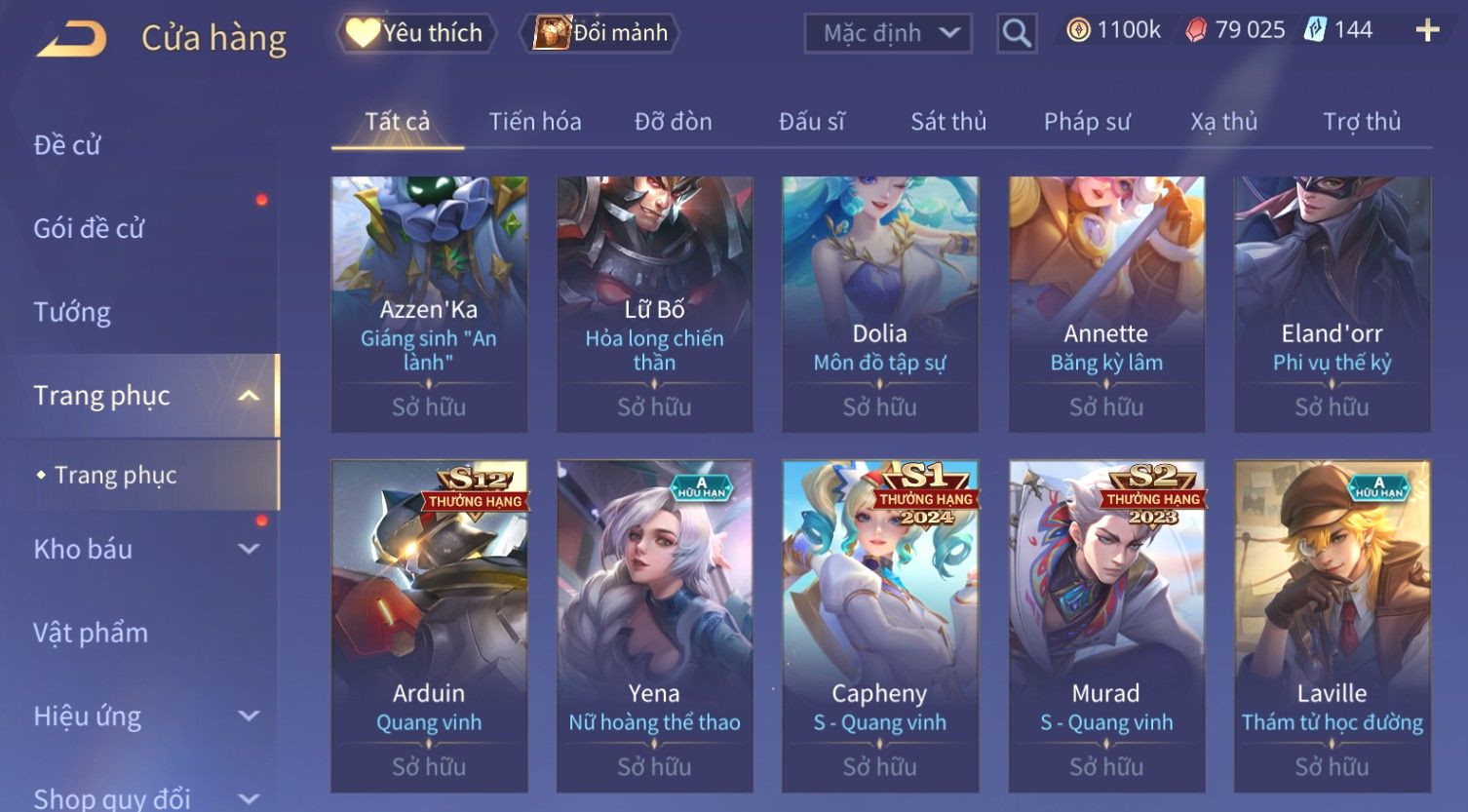This screenshot has height=812, width=1468.
Task: Open the search magnifier icon
Action: click(x=1017, y=33)
